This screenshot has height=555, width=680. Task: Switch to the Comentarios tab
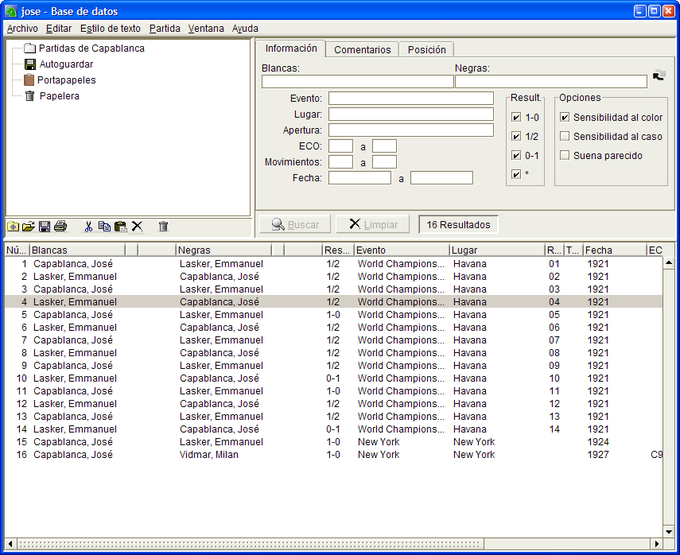point(362,49)
